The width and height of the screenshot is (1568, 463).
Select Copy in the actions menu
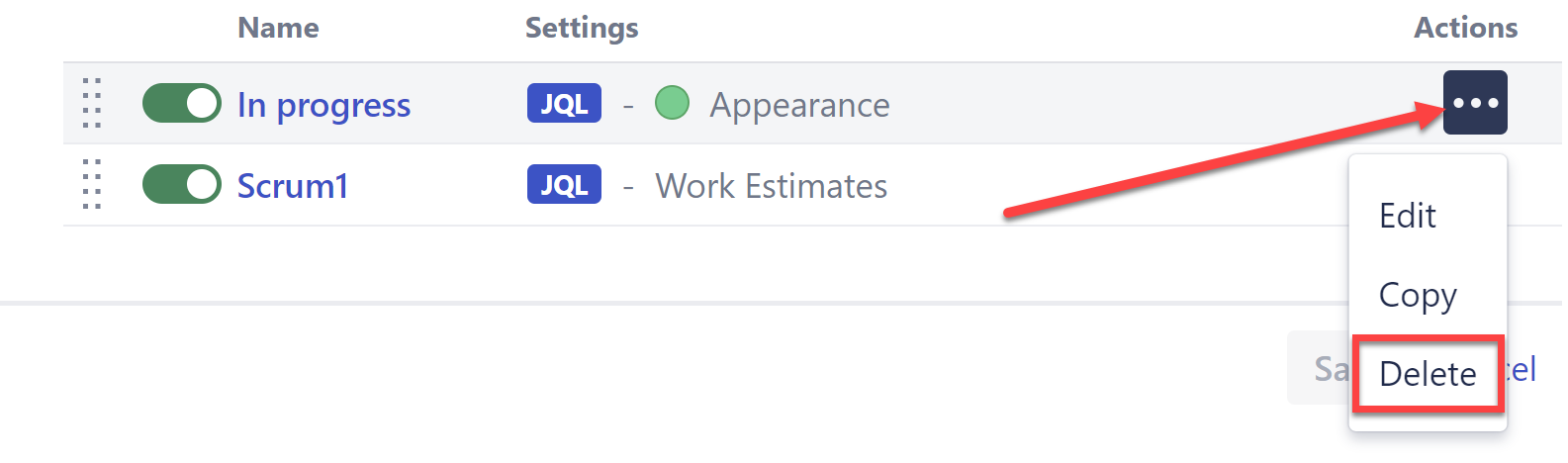point(1418,295)
